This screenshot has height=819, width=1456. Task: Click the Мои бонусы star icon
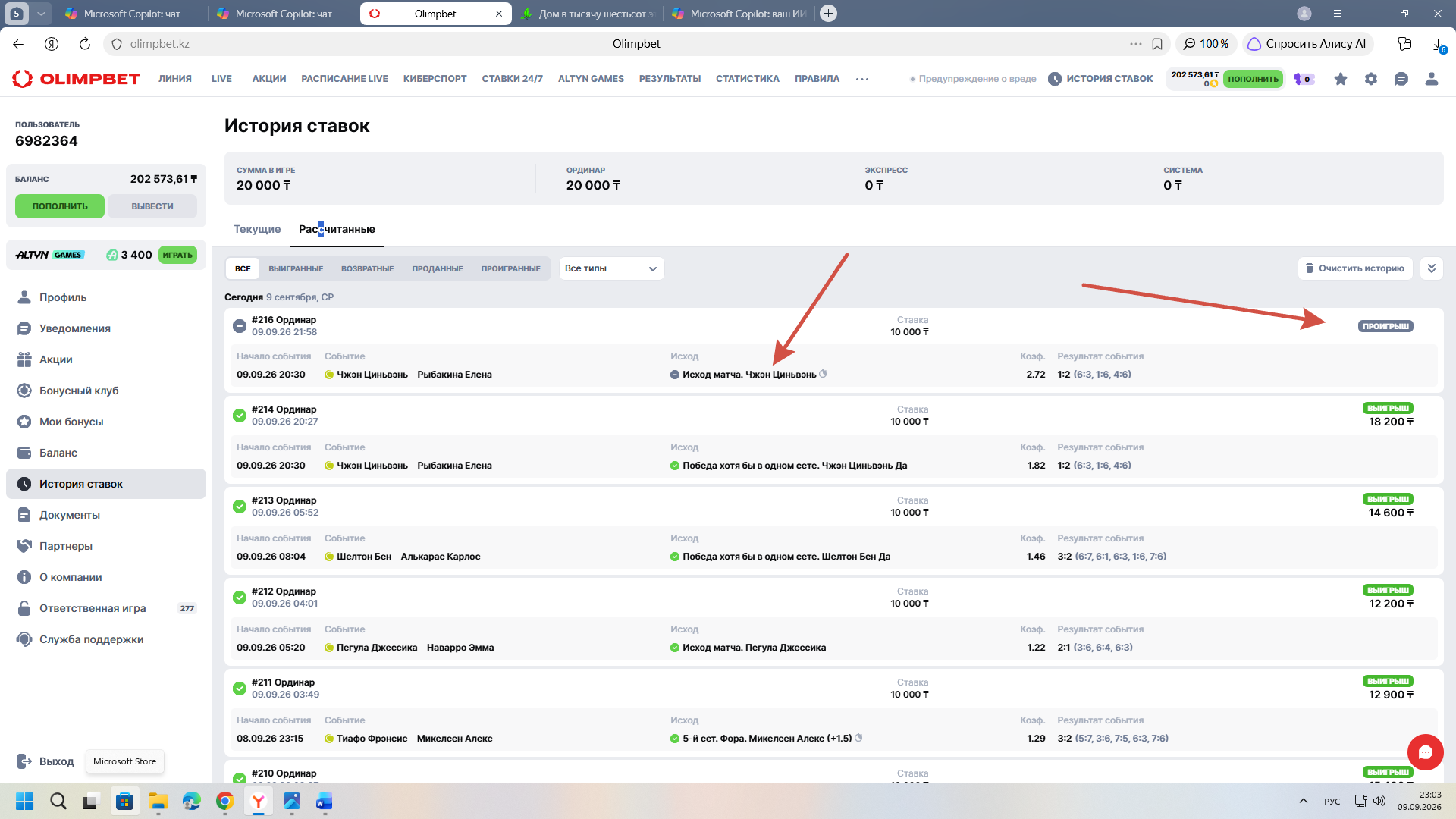pyautogui.click(x=24, y=422)
